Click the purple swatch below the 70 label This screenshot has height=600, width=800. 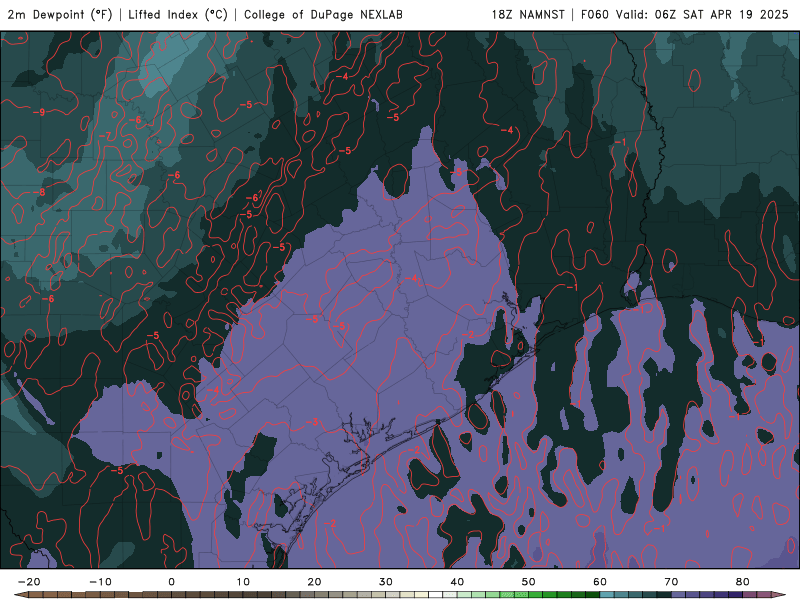tap(679, 595)
